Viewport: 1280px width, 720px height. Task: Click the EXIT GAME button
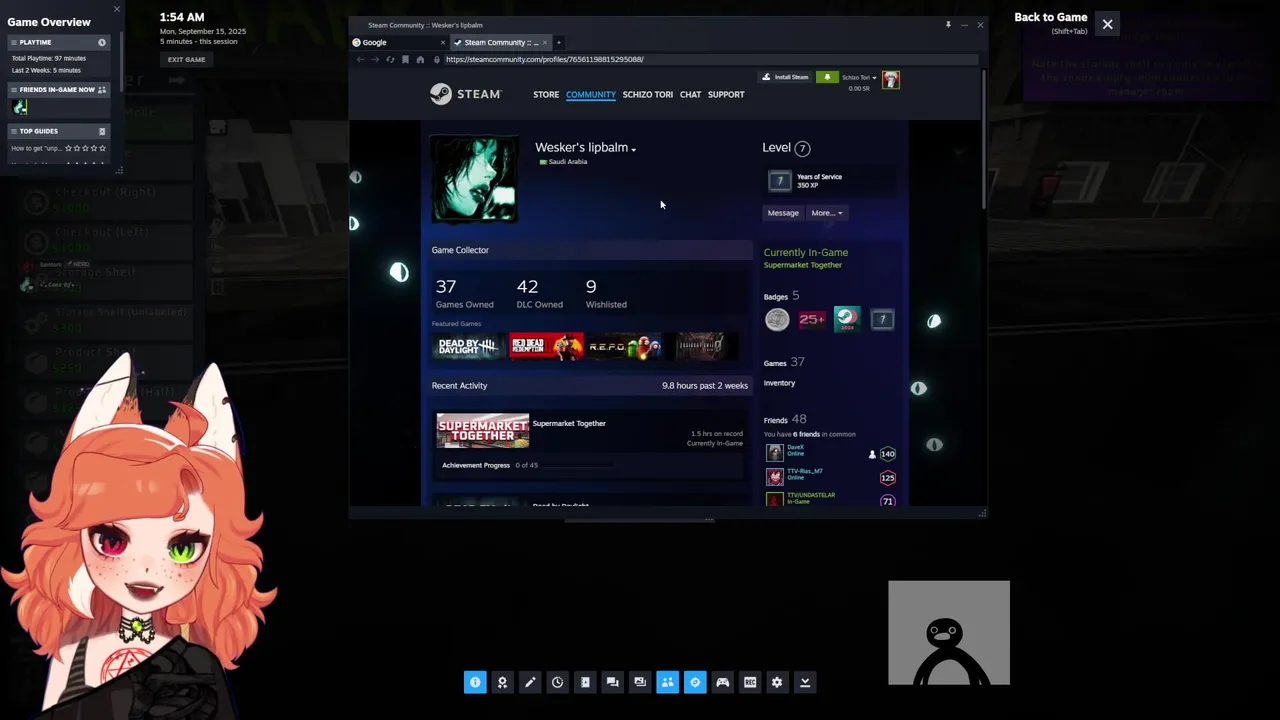click(x=186, y=60)
